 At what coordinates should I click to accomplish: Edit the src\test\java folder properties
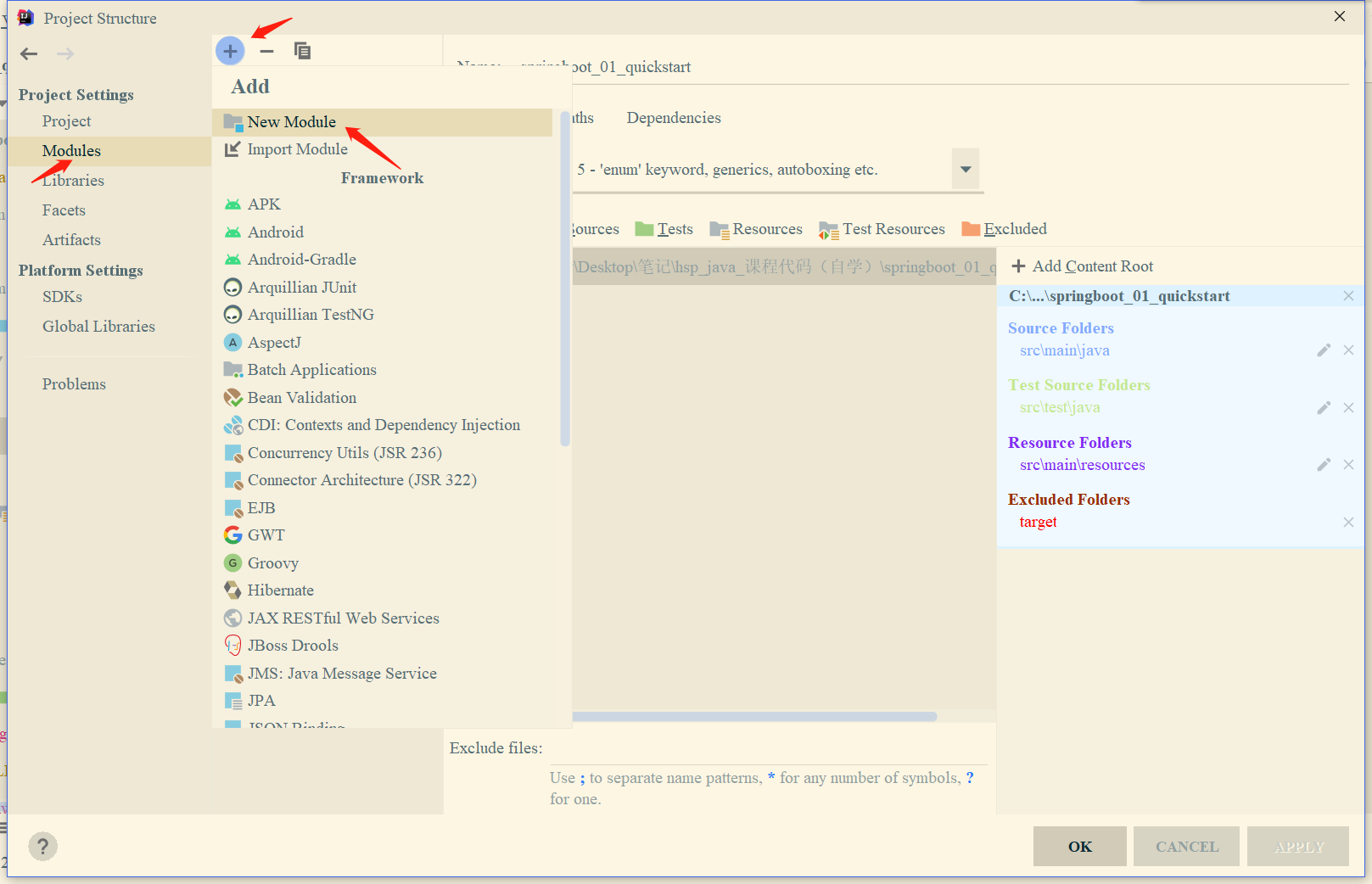[x=1324, y=408]
